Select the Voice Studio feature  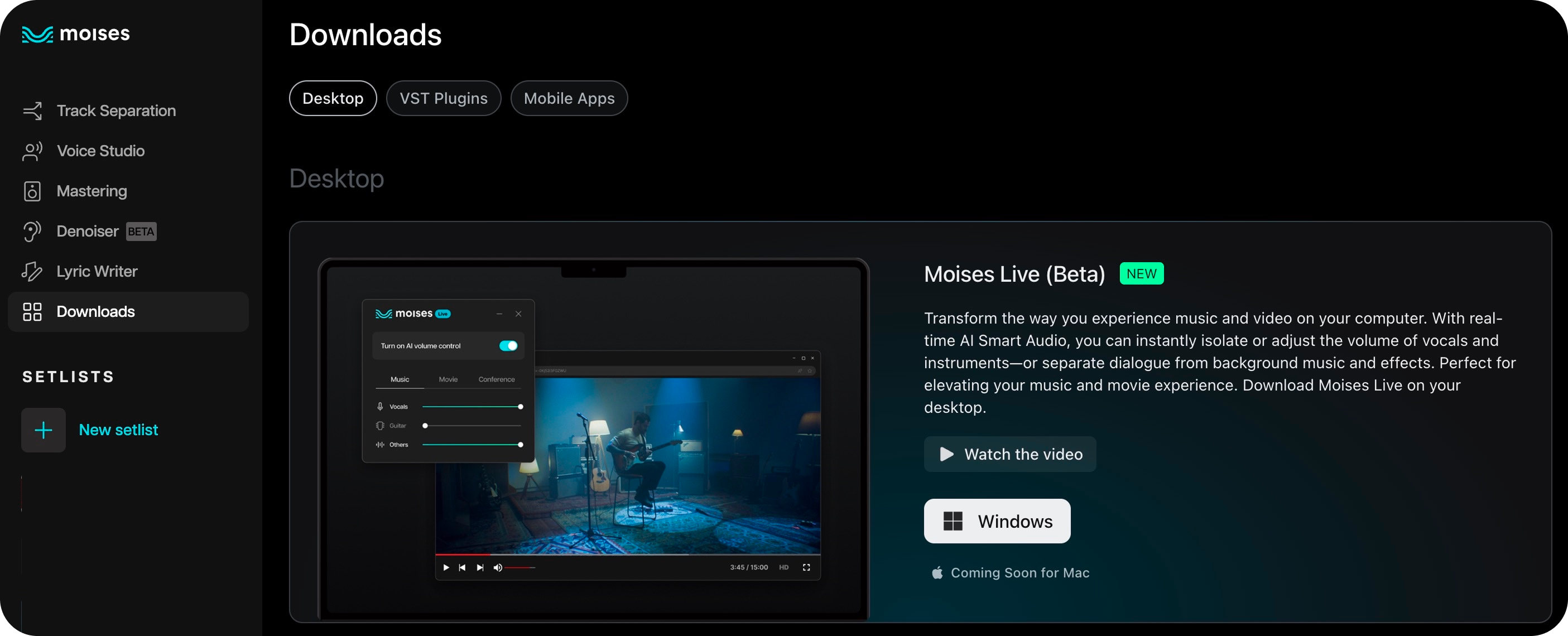click(x=100, y=150)
